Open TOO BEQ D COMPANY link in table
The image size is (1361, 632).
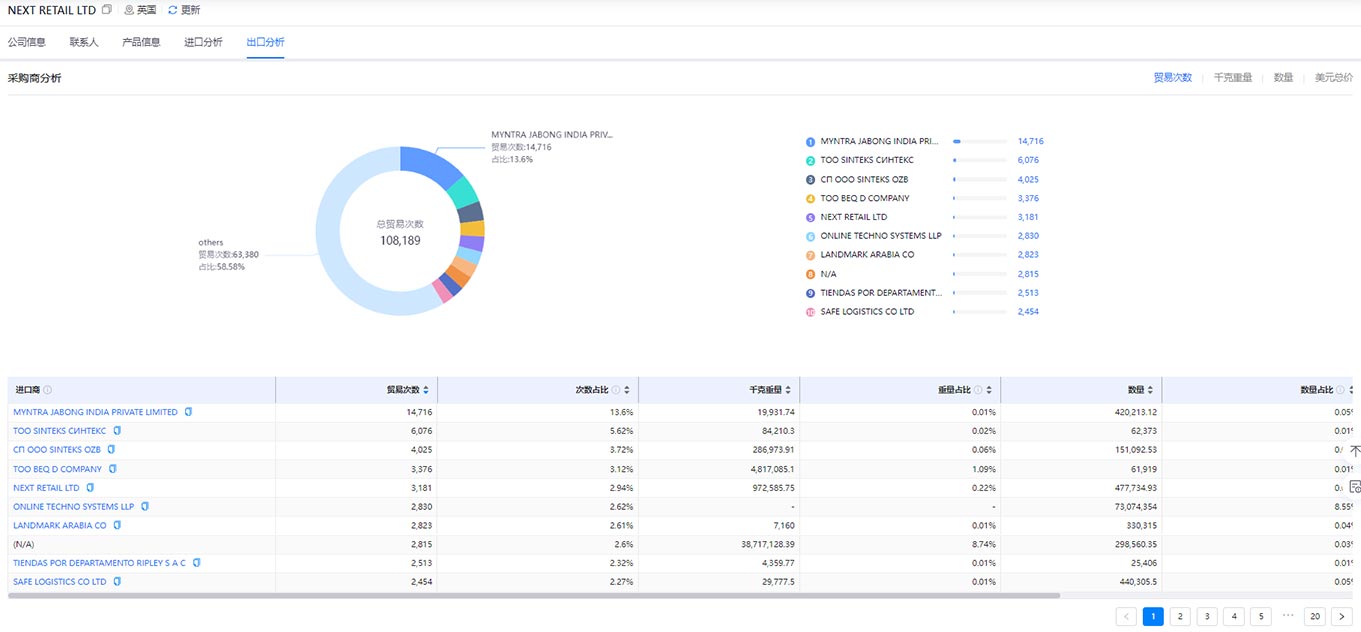coord(57,469)
